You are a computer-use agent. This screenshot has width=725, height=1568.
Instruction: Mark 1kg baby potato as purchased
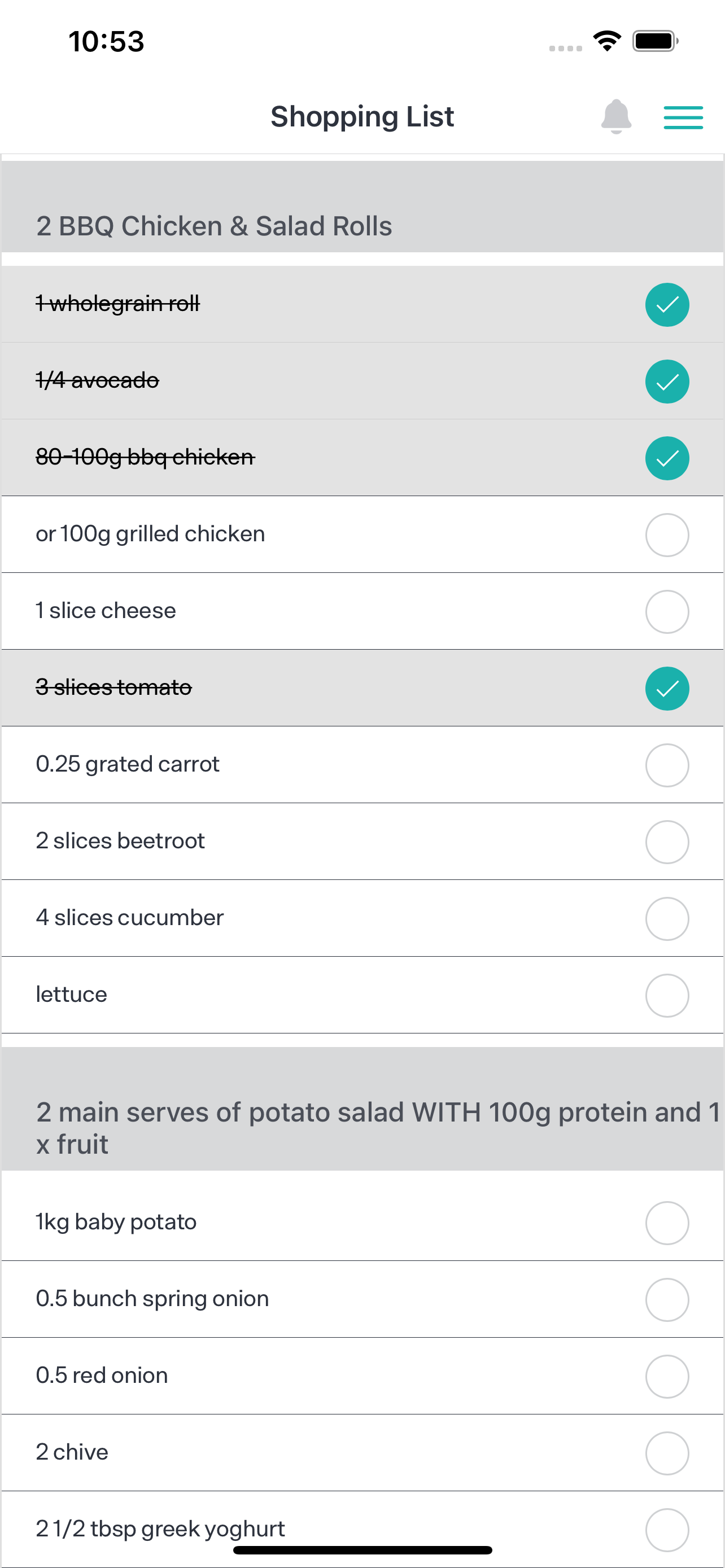click(667, 1223)
